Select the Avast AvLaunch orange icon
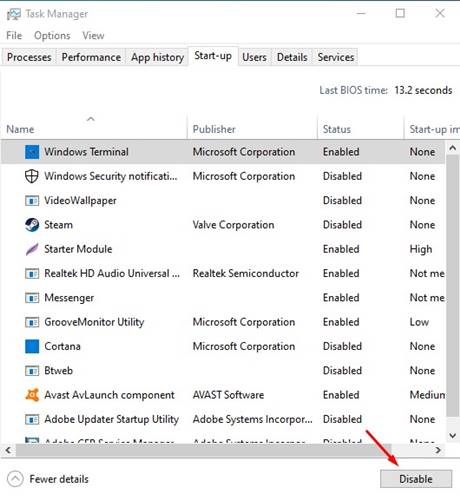 tap(32, 395)
